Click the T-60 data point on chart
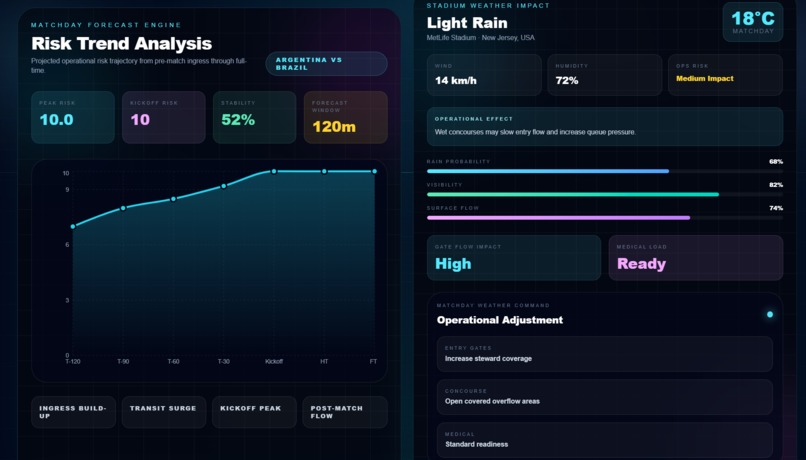 tap(174, 199)
